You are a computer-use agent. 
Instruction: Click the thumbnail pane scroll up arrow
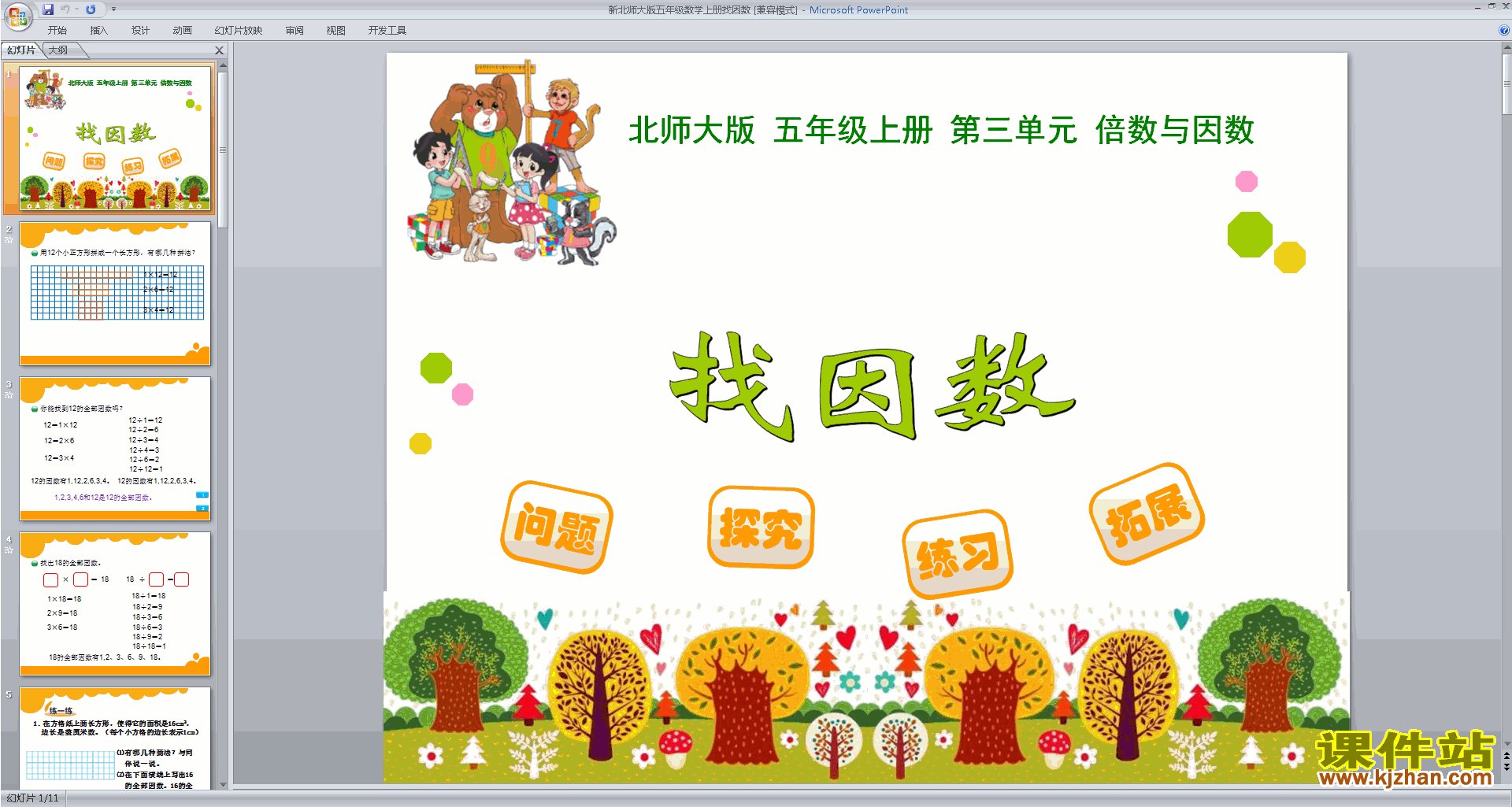223,66
